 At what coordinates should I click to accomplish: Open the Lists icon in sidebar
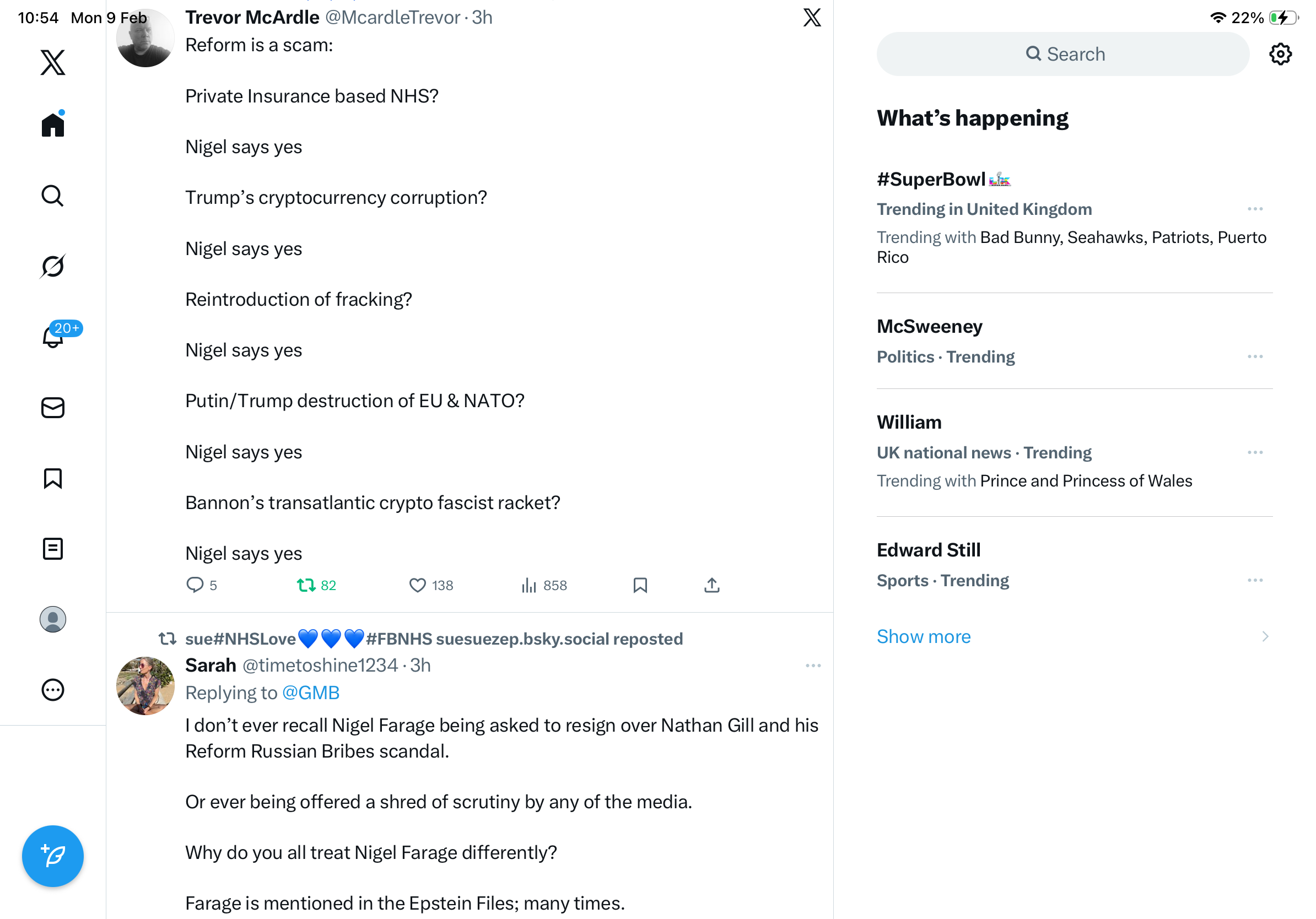pos(53,549)
